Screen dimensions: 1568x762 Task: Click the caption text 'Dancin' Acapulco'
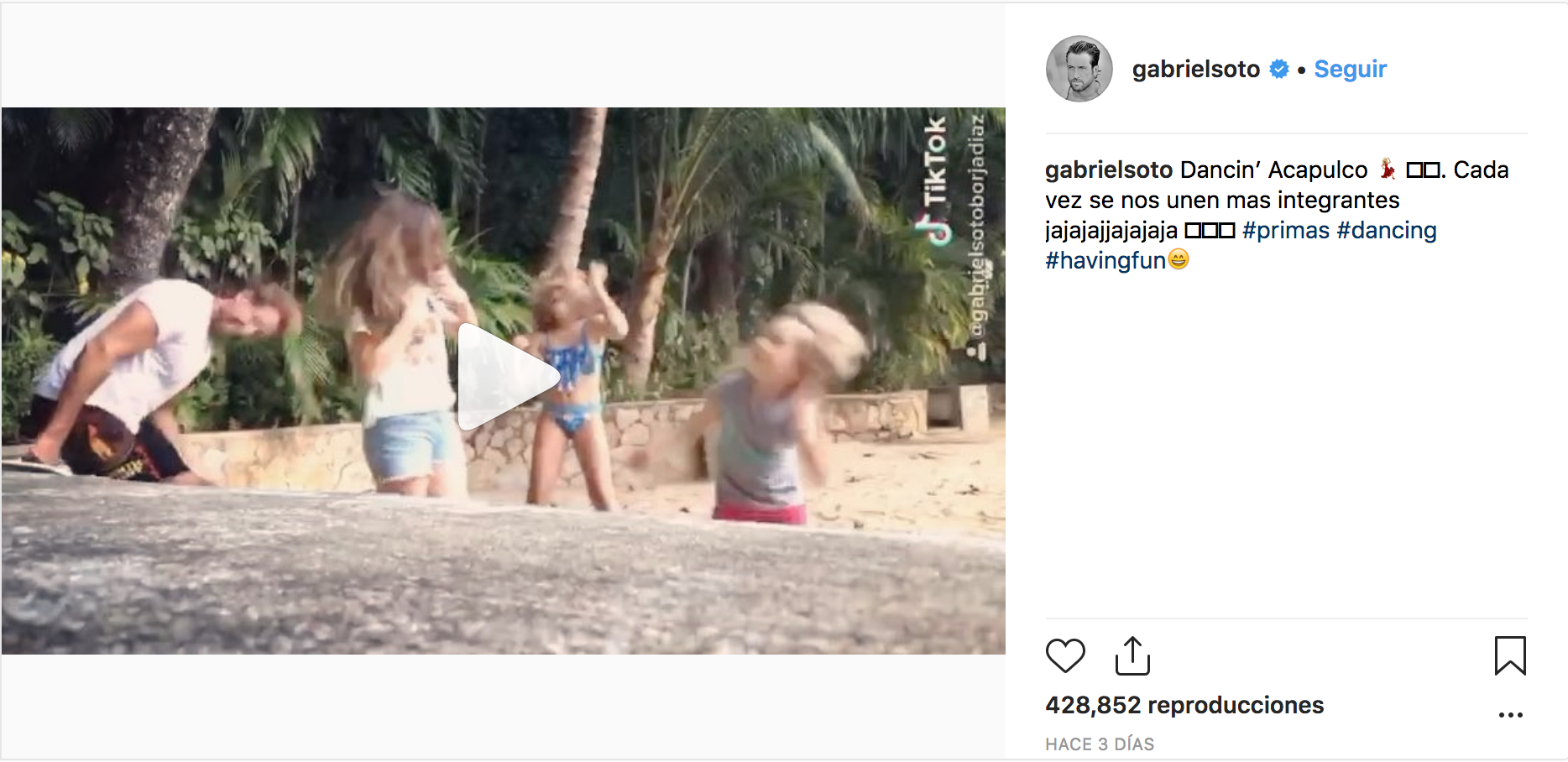[1273, 170]
